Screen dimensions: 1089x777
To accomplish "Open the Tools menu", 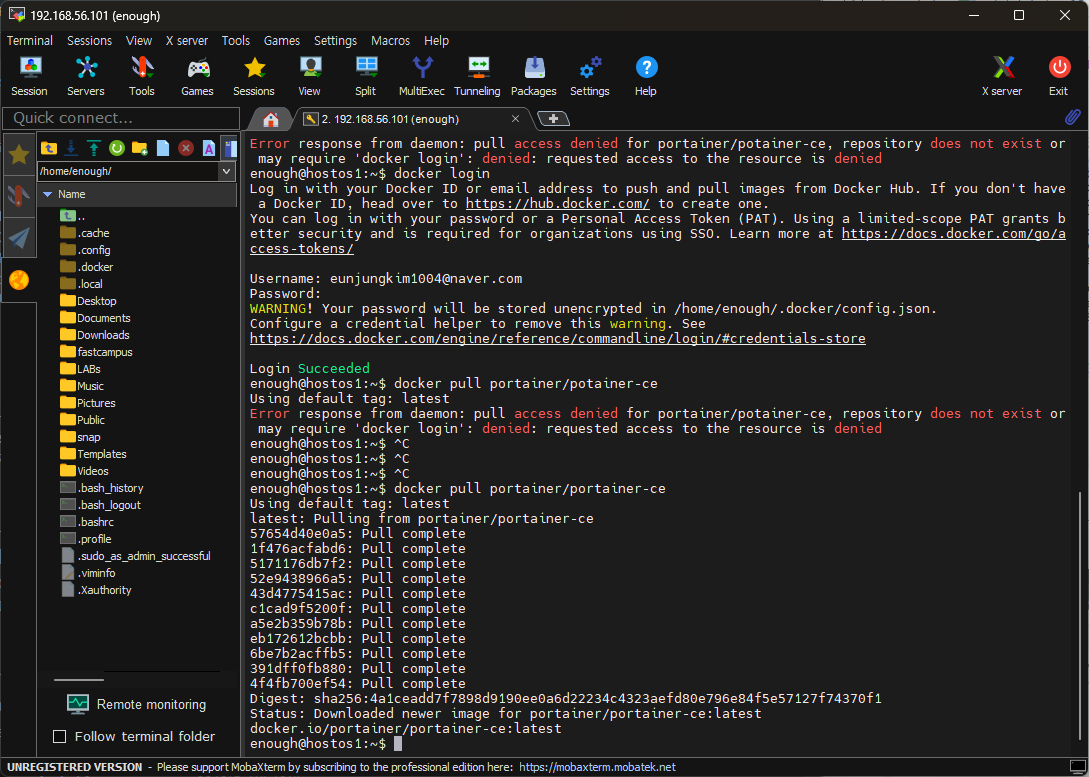I will [235, 40].
